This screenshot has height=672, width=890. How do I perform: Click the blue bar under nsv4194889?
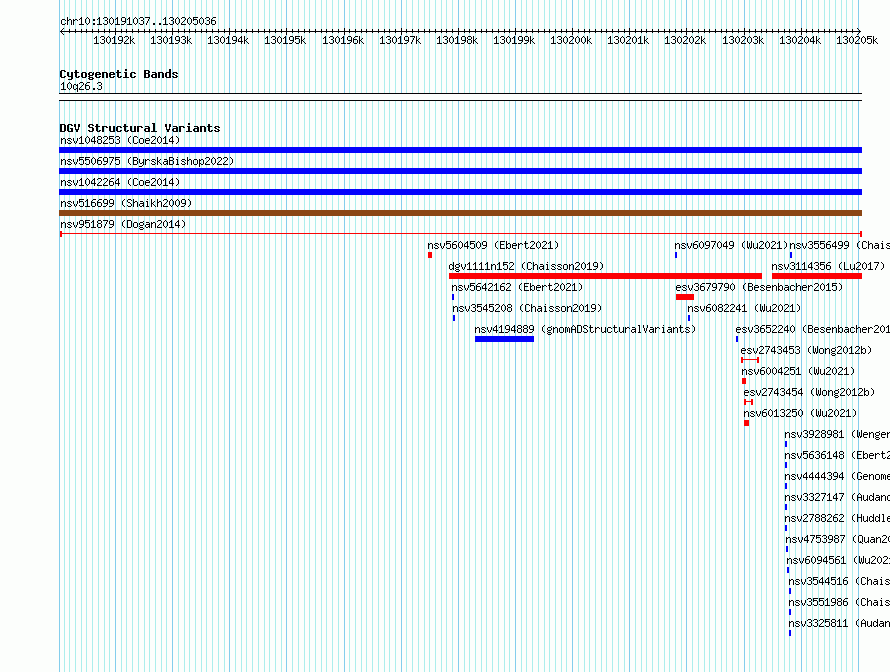504,339
